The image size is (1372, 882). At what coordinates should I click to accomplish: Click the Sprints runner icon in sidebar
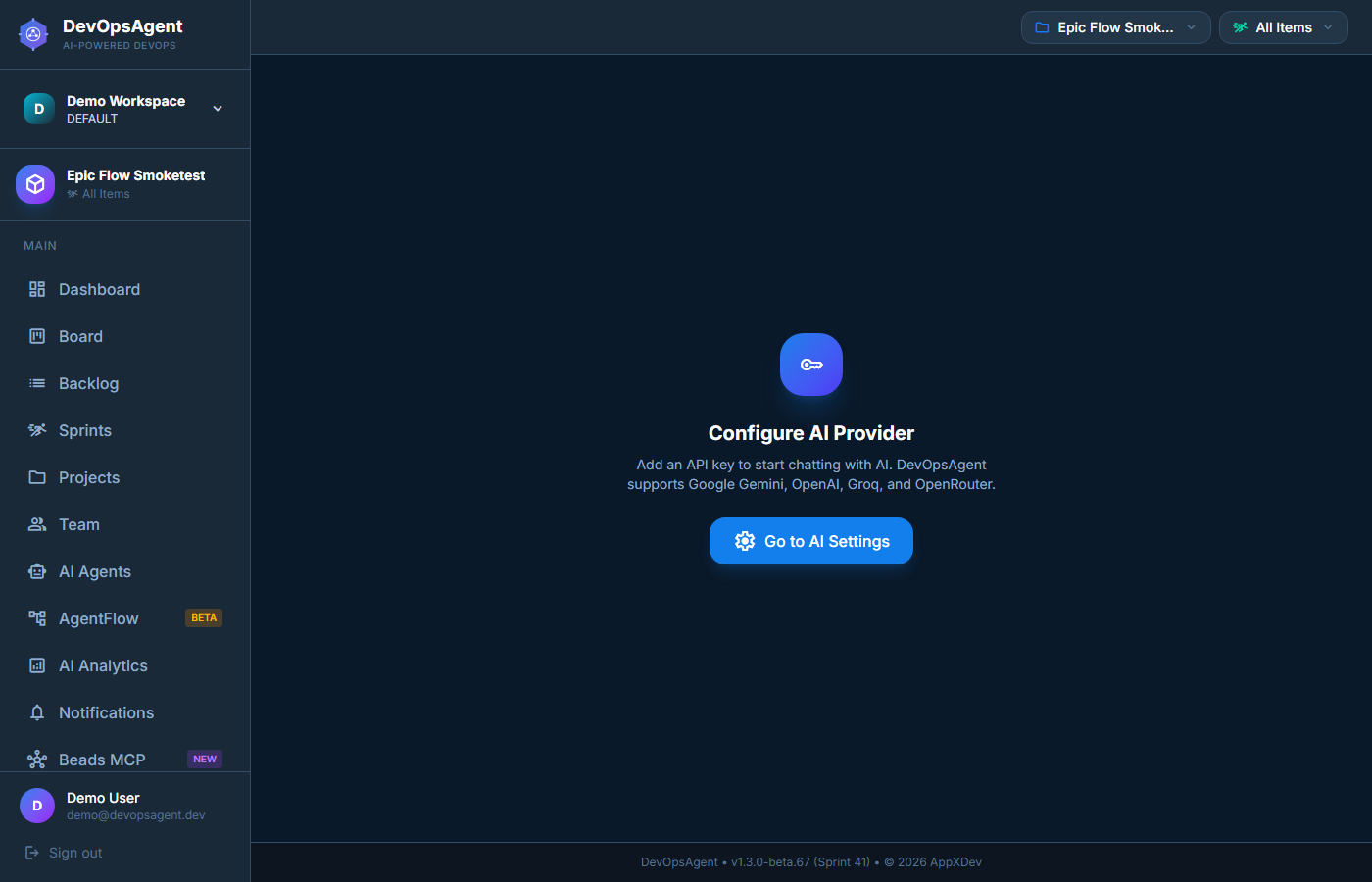(x=37, y=430)
